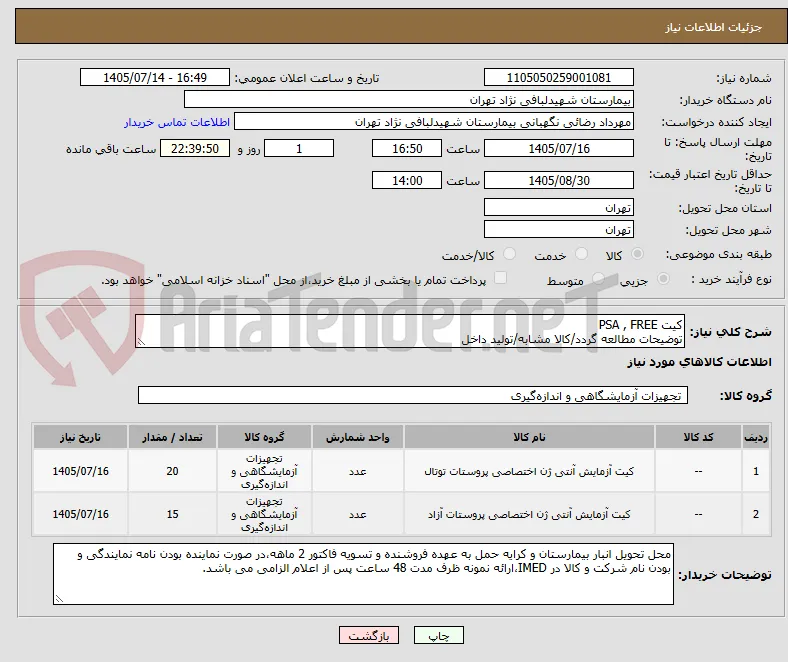This screenshot has width=788, height=662.
Task: Click the delivery city field تهران
Action: coord(558,229)
